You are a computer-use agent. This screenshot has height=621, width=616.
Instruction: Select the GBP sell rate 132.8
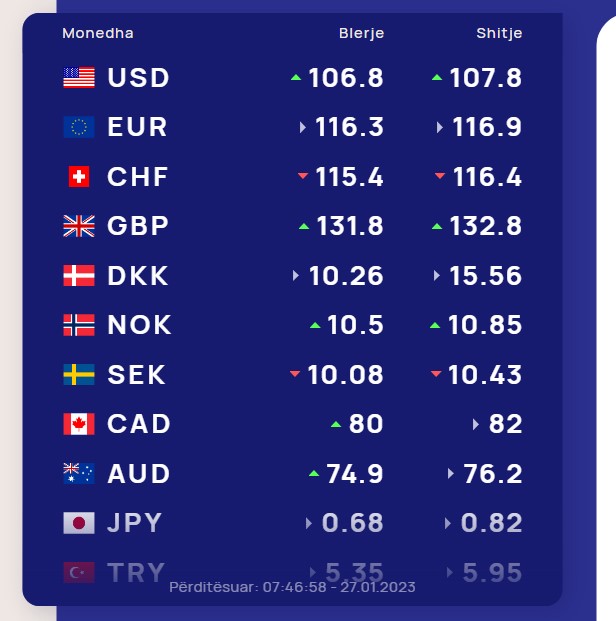[x=486, y=226]
